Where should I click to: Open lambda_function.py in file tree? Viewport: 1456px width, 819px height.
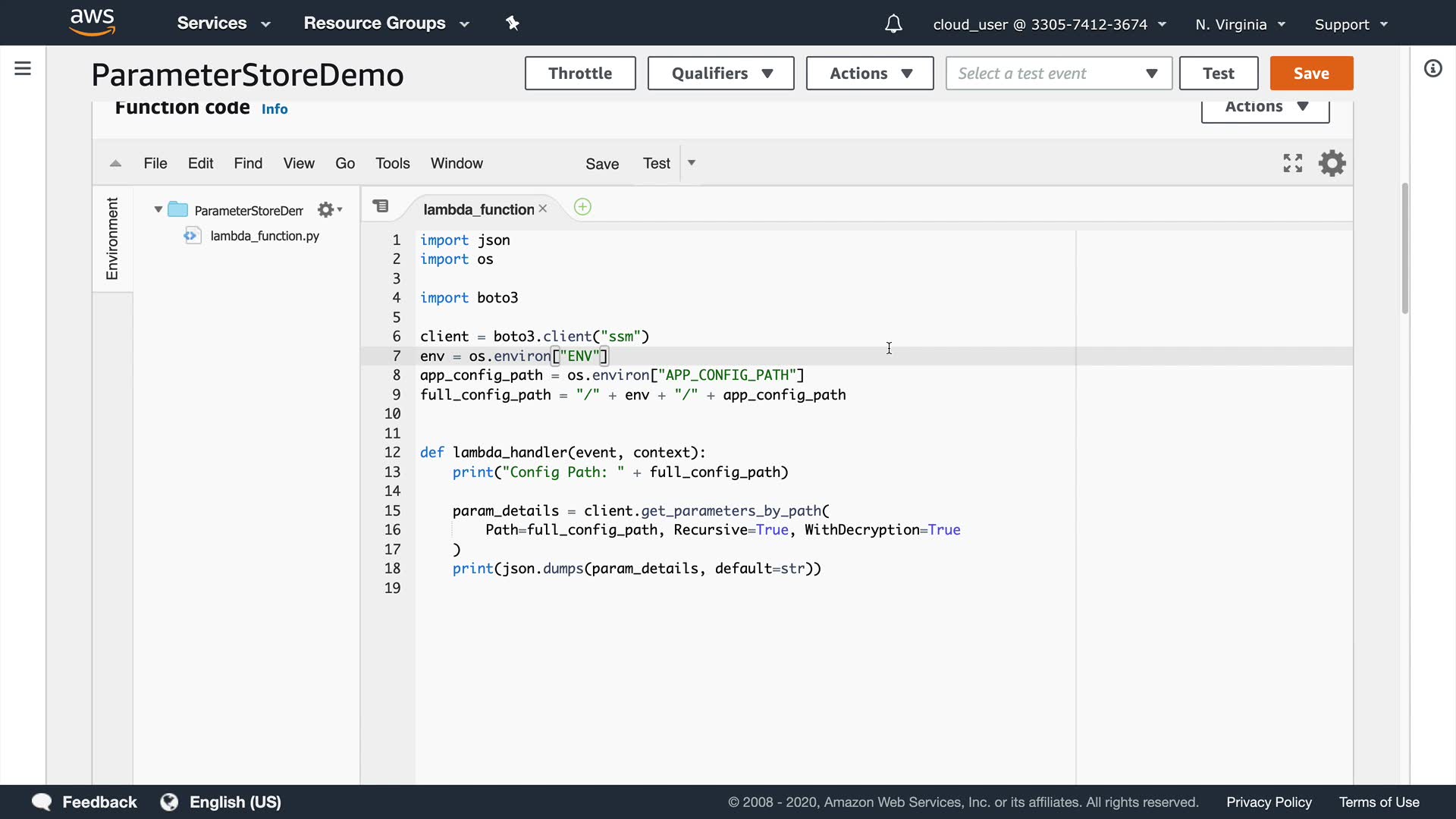[265, 236]
